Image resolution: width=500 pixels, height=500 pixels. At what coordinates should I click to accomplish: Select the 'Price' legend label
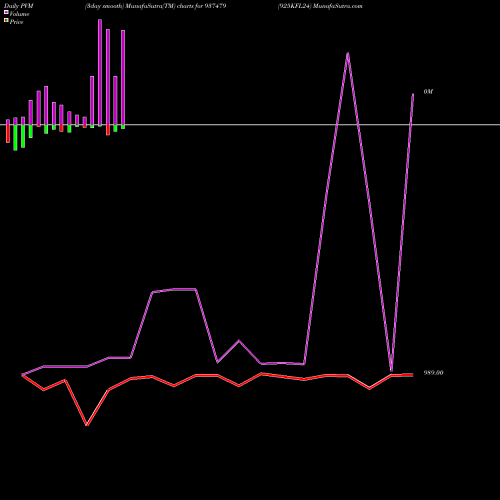tap(16, 22)
